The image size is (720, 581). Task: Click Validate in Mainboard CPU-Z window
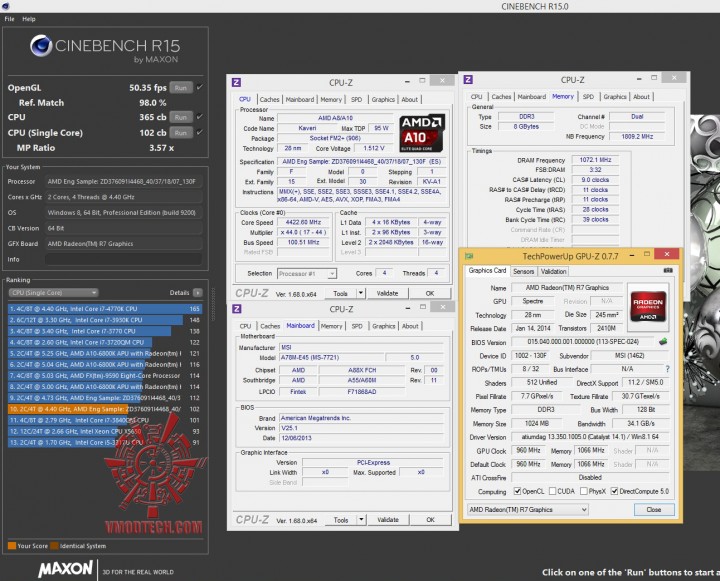pyautogui.click(x=388, y=519)
